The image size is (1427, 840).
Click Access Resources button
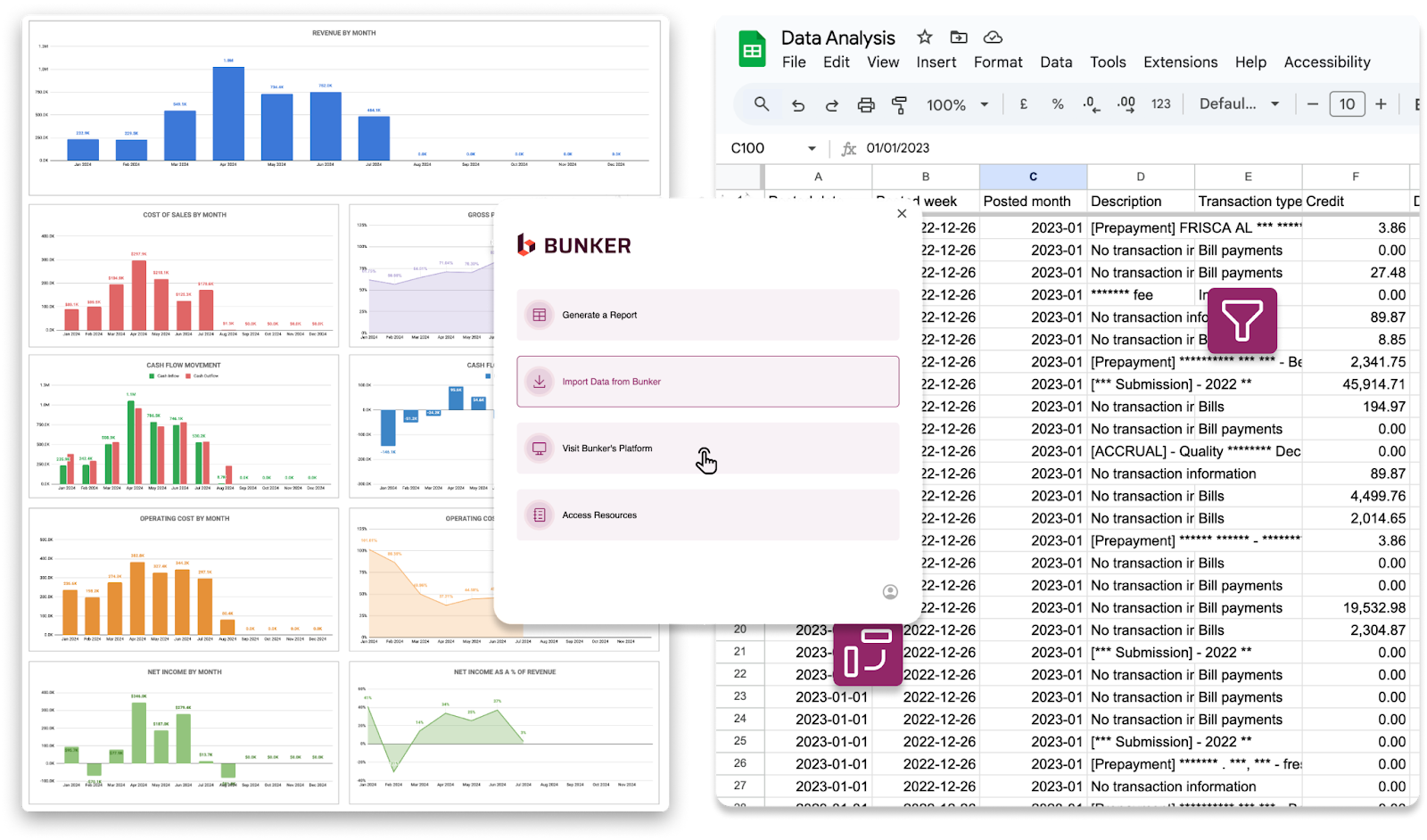click(x=708, y=515)
